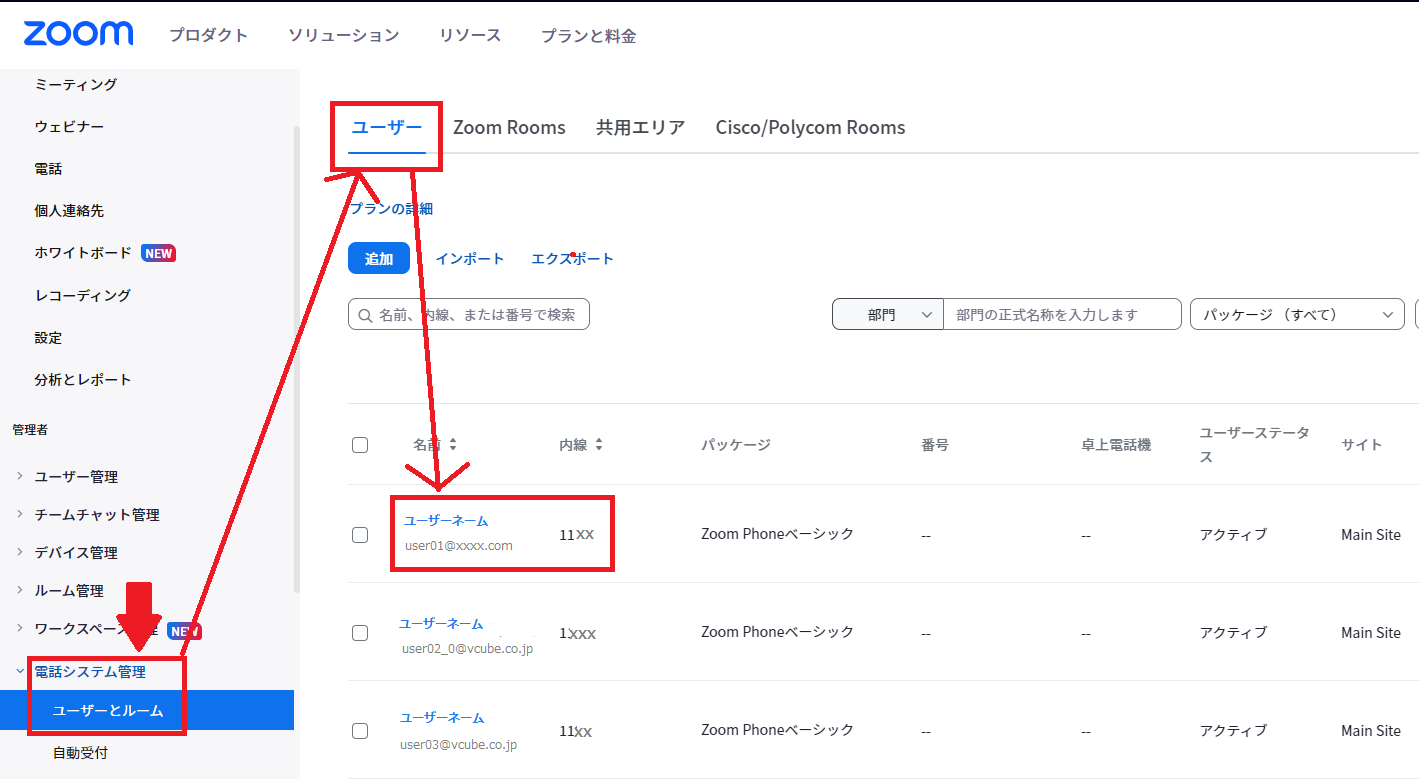This screenshot has width=1419, height=779.
Task: Click Zoom Phoneベーシック in user01 row
Action: coord(777,534)
